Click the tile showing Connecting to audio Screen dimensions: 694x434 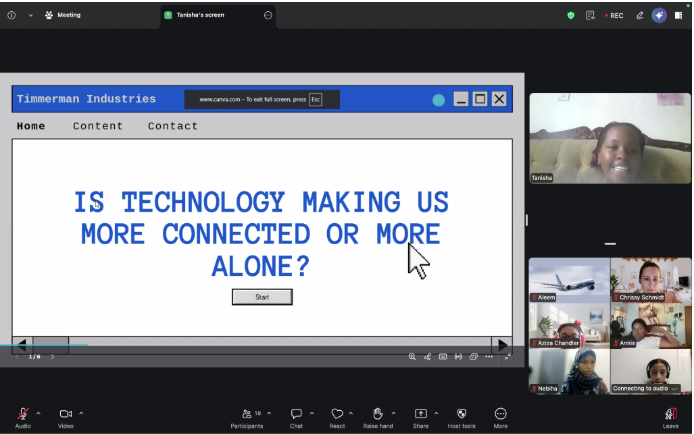tap(651, 371)
